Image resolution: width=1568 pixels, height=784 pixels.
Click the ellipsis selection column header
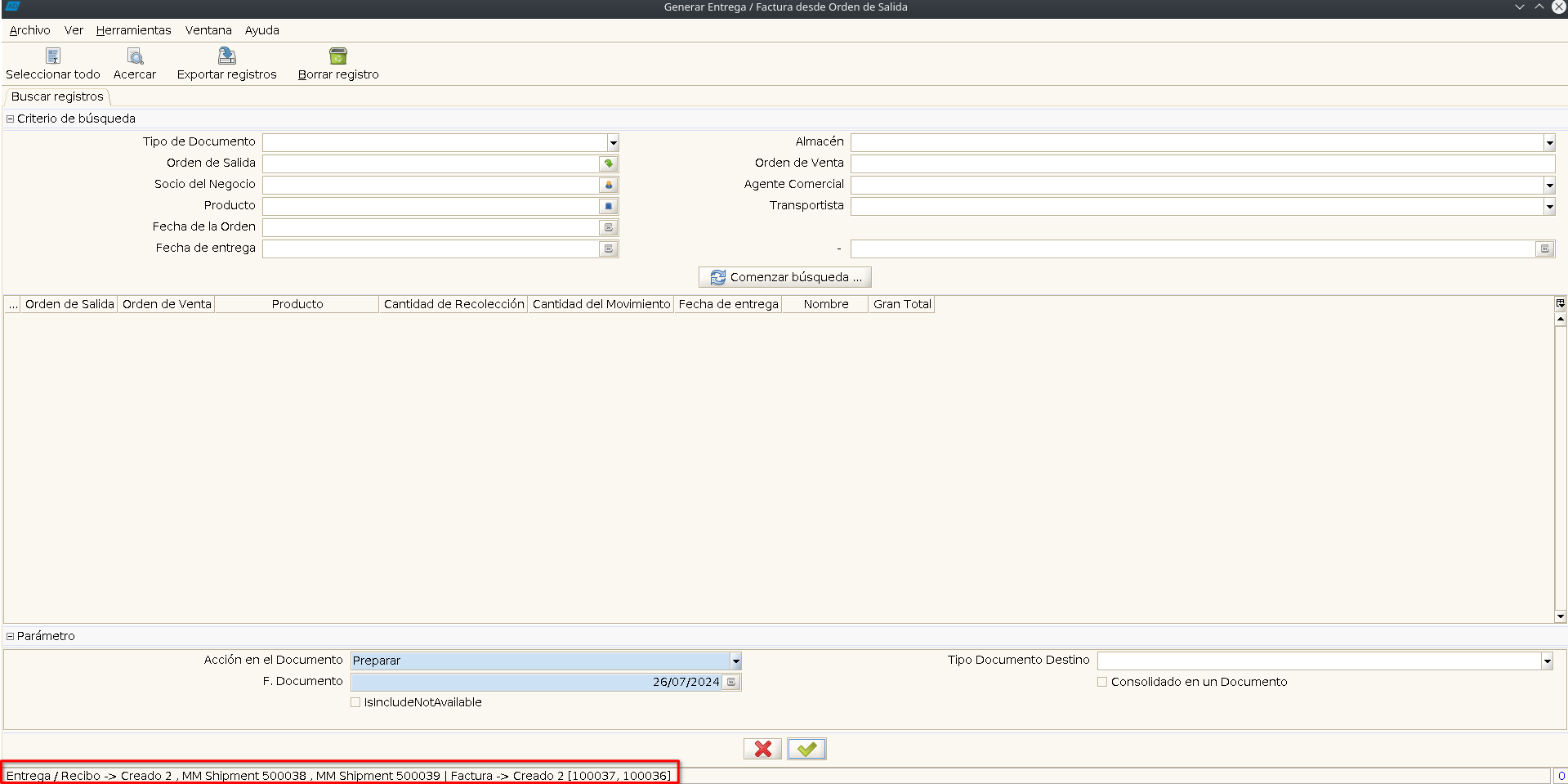coord(12,304)
